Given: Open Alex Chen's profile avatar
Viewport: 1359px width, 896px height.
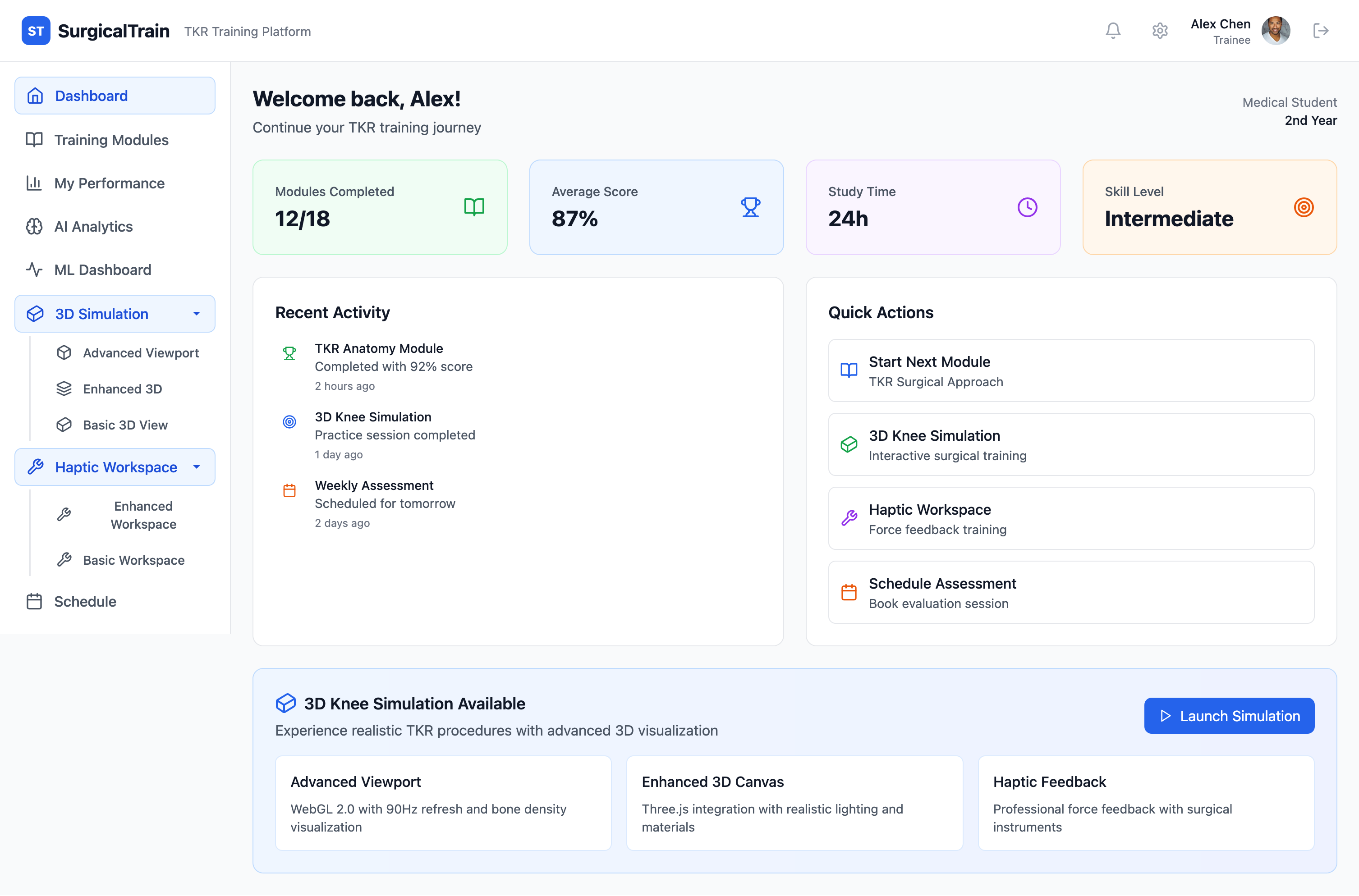Looking at the screenshot, I should tap(1276, 31).
